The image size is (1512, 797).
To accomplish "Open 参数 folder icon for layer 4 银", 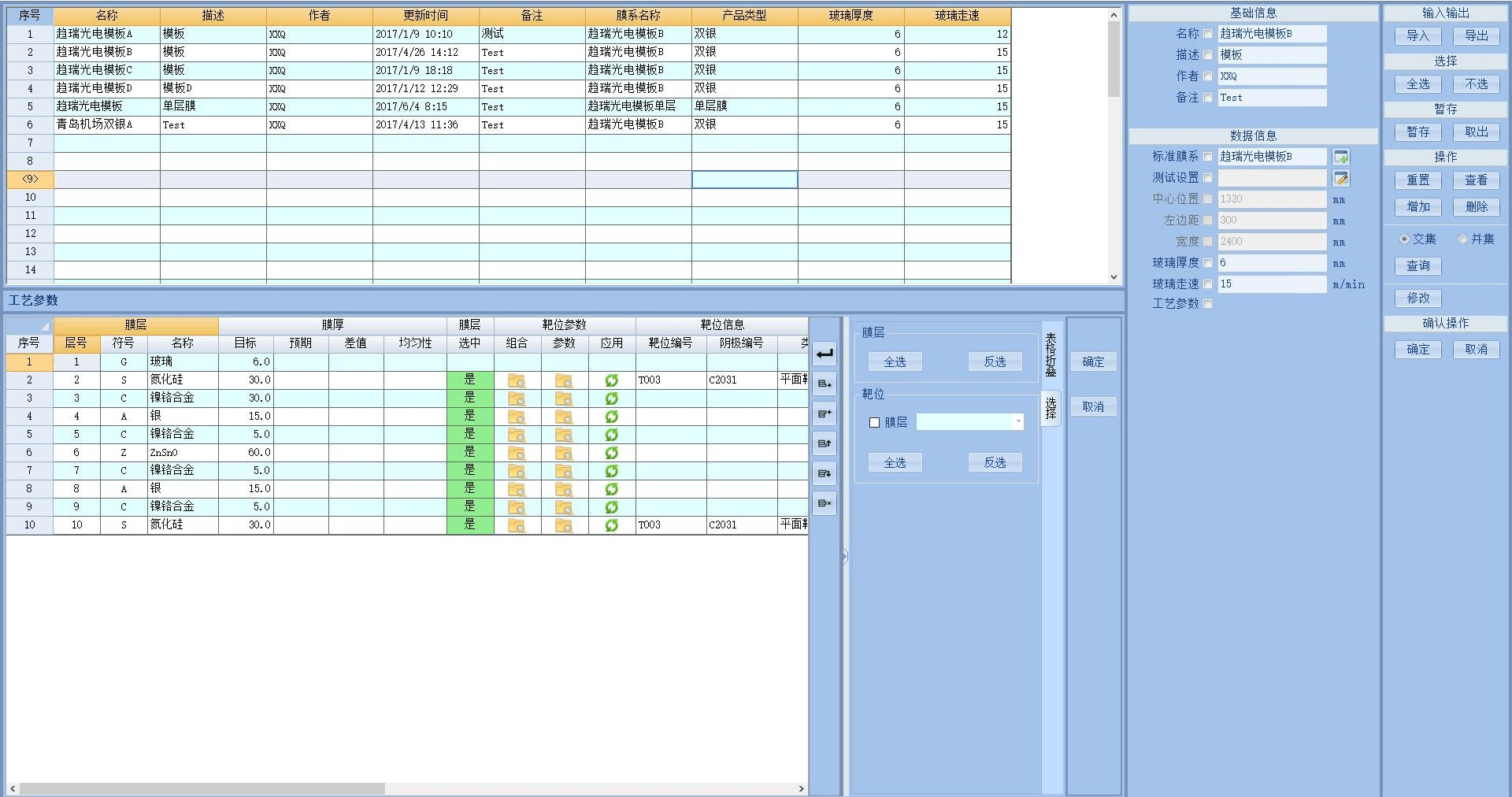I will (564, 417).
